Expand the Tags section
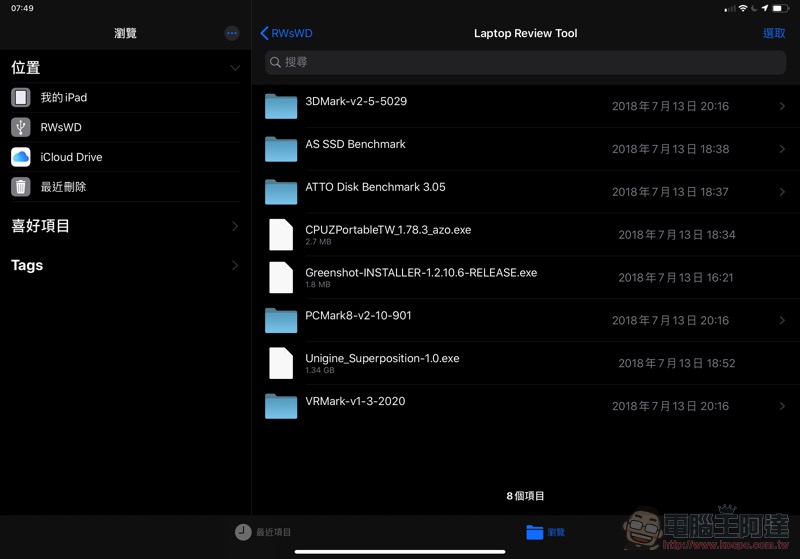This screenshot has width=800, height=559. pyautogui.click(x=235, y=265)
